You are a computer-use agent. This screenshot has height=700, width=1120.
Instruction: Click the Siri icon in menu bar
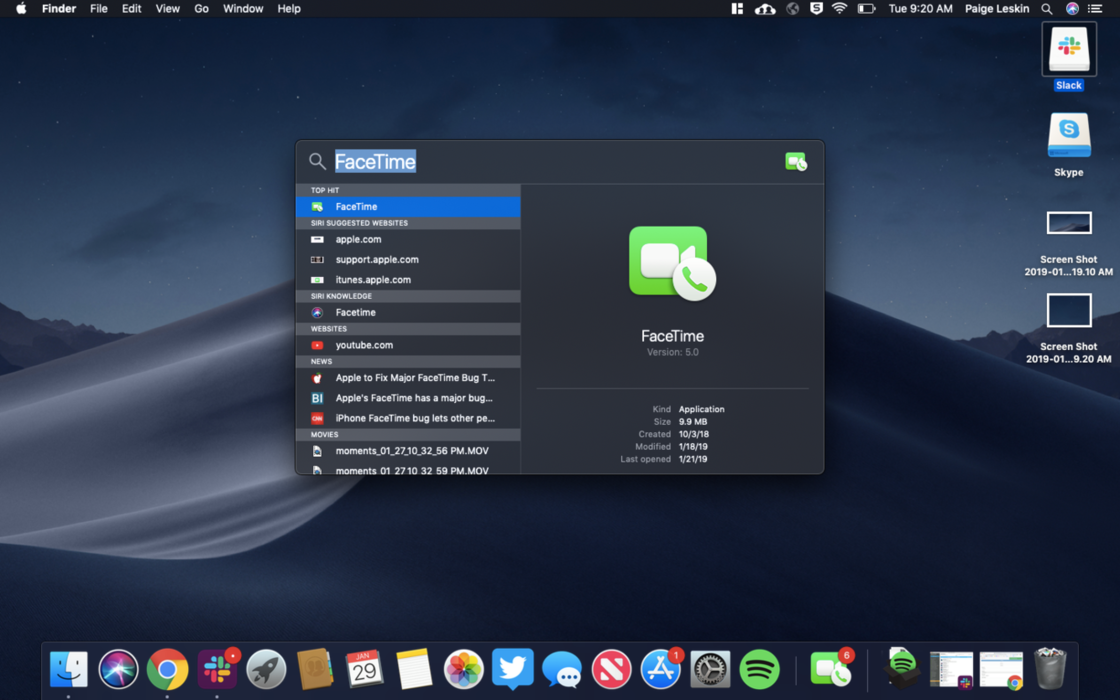click(x=1072, y=9)
